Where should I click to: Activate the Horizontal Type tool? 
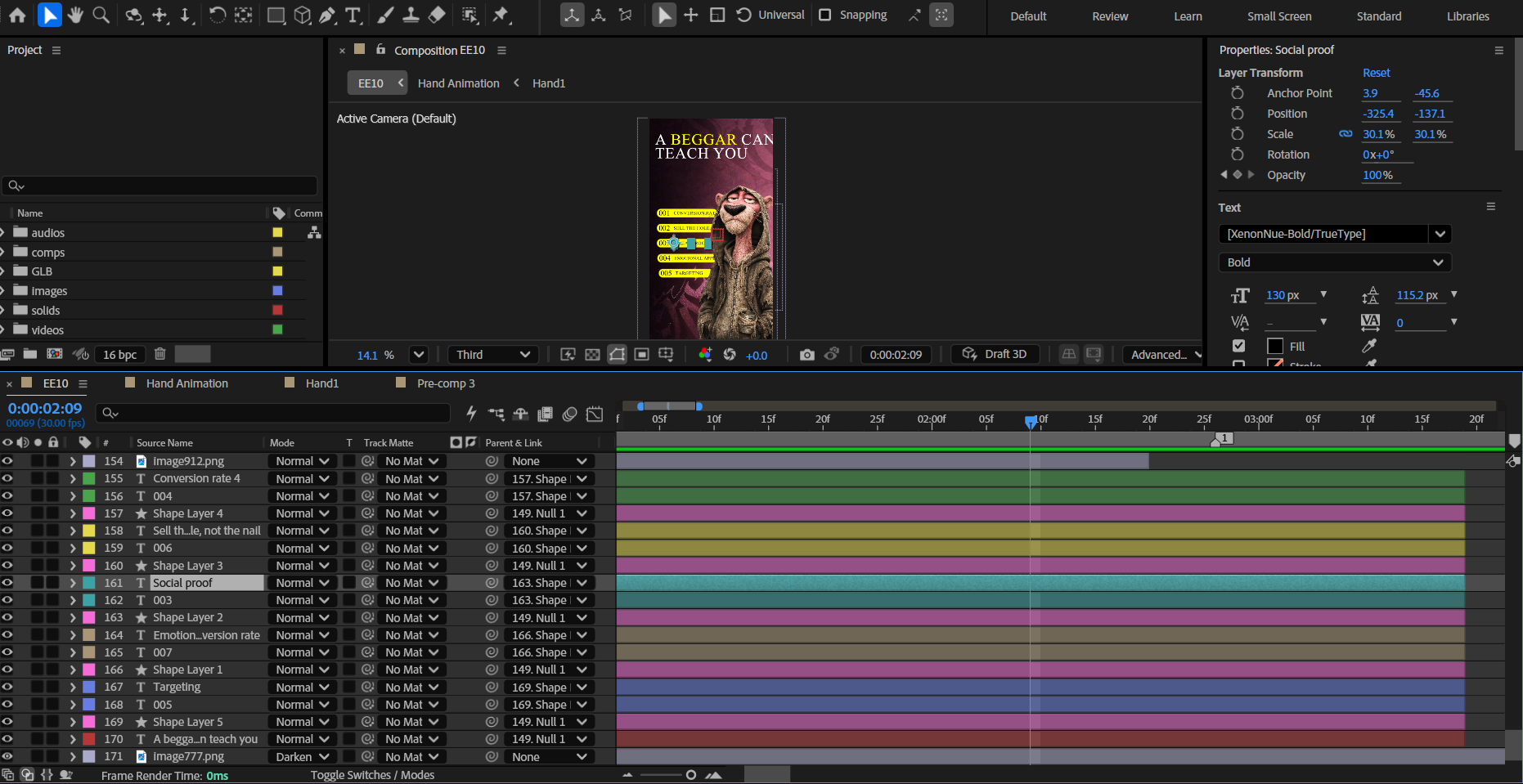[353, 15]
